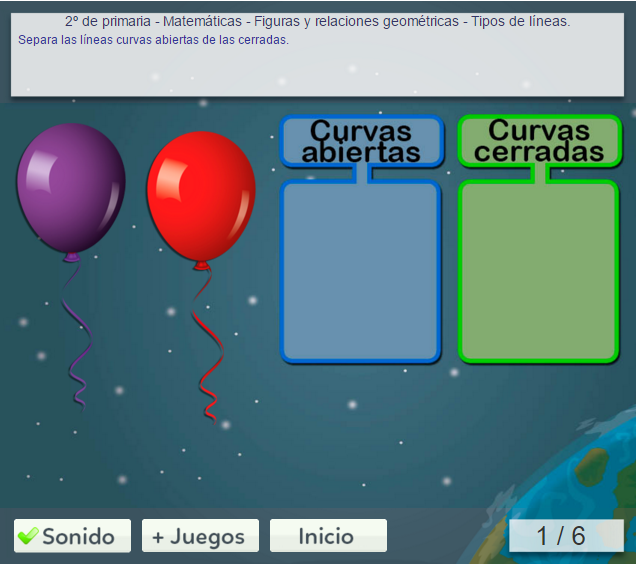This screenshot has width=637, height=570.
Task: Click the blue connector under Curvas abiertas
Action: (361, 174)
